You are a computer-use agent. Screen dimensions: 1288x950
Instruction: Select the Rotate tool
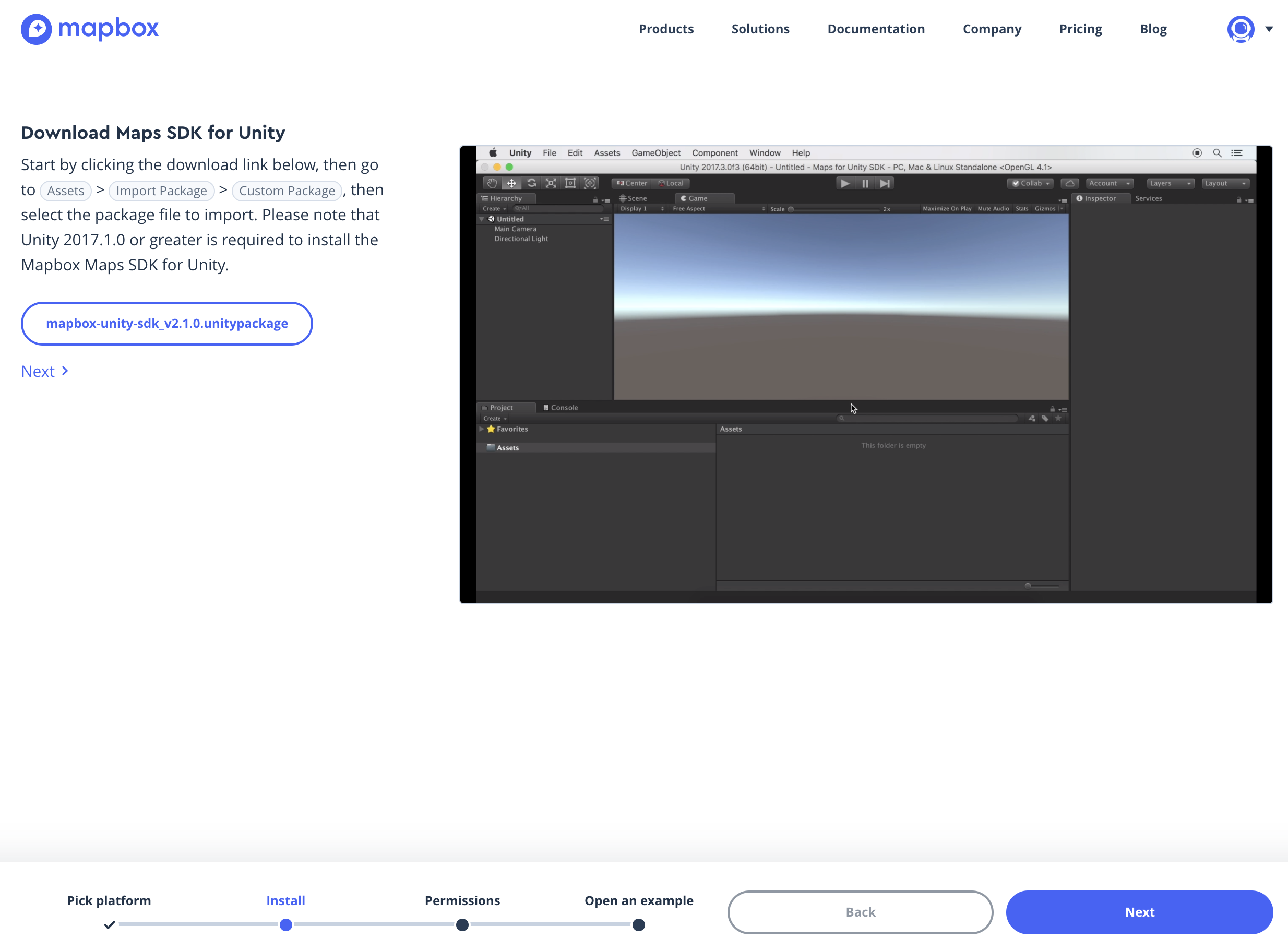coord(531,183)
